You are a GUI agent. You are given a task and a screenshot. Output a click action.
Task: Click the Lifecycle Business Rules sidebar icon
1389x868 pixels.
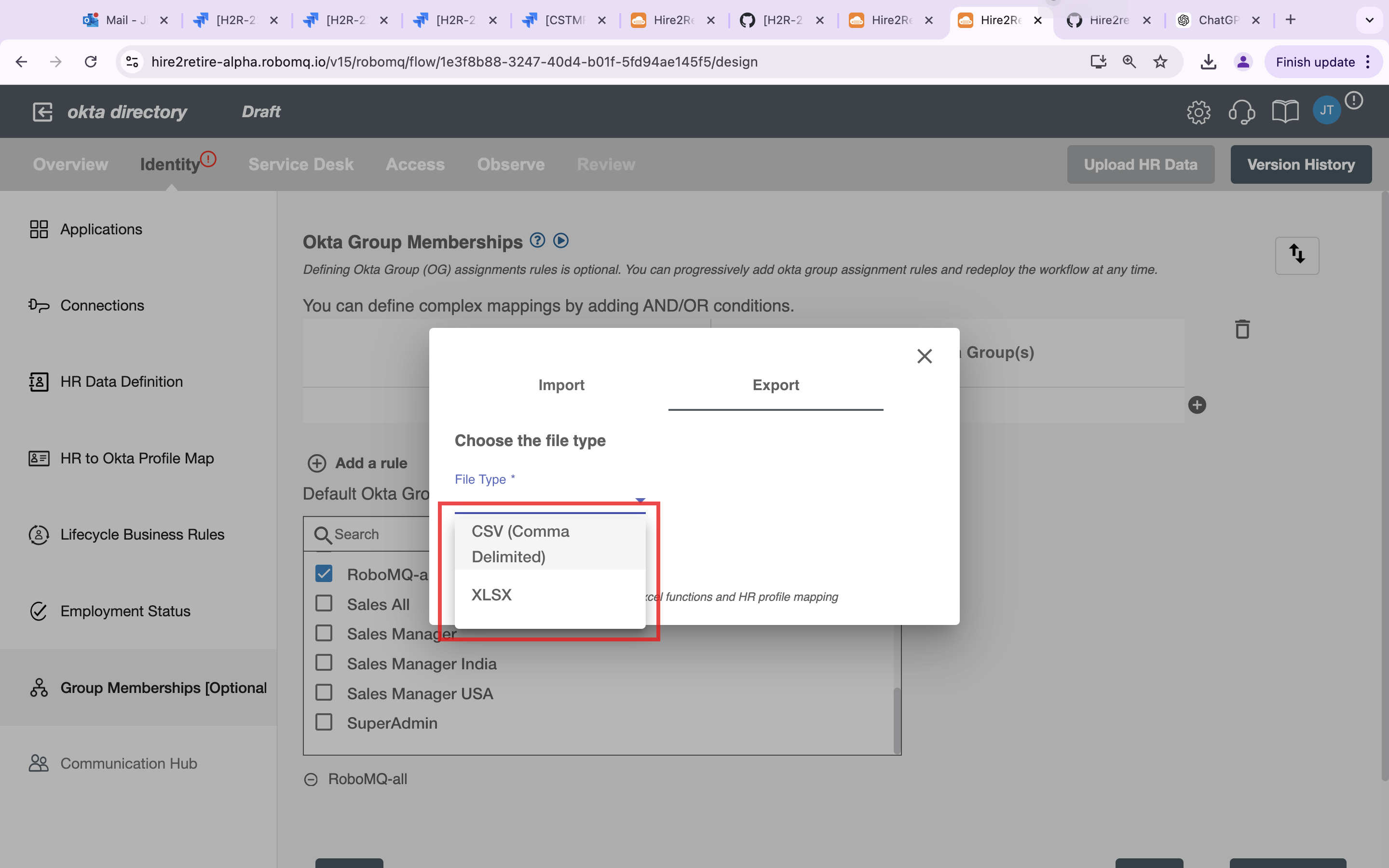tap(37, 534)
